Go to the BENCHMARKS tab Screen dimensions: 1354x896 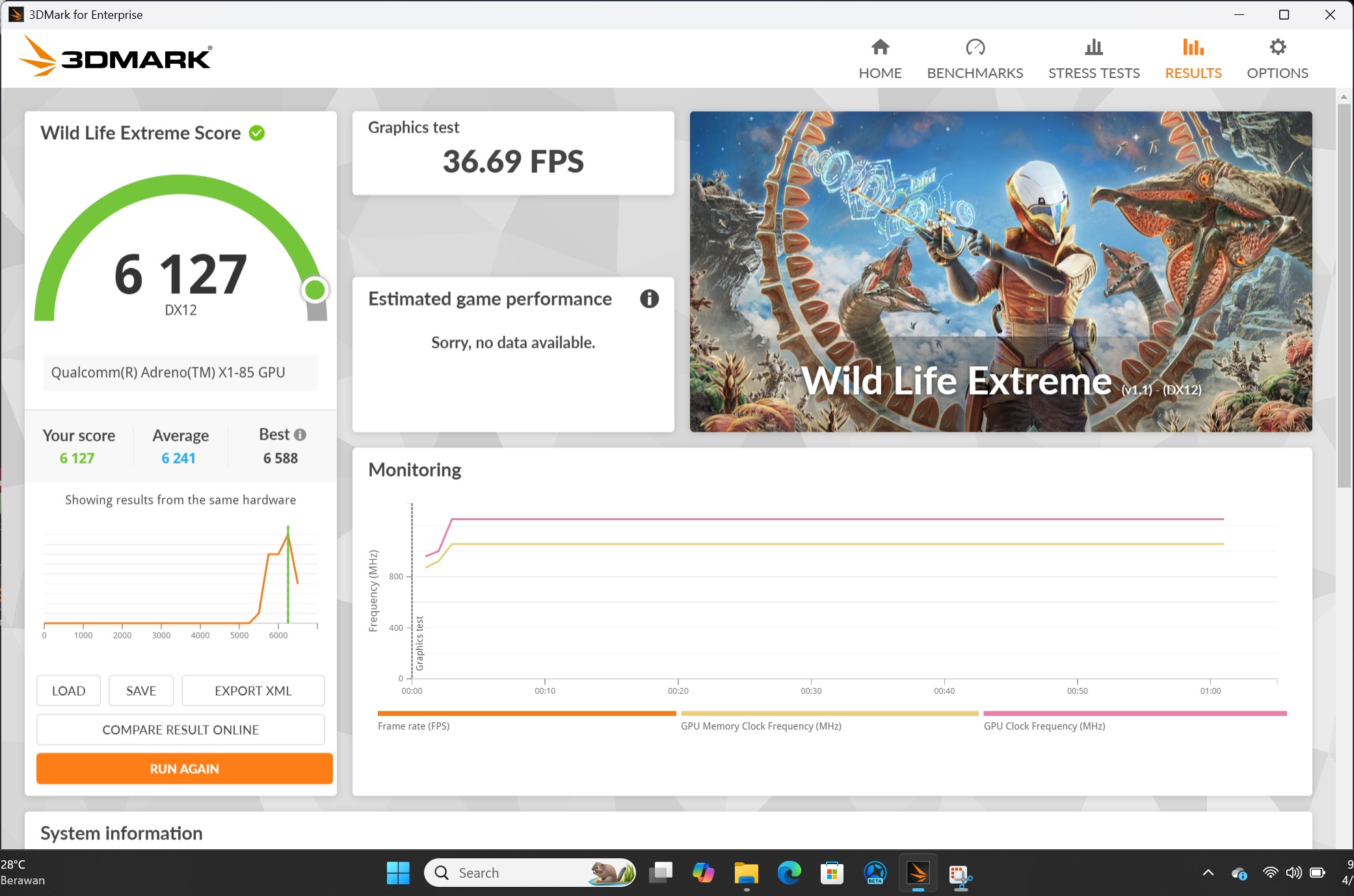pyautogui.click(x=975, y=59)
